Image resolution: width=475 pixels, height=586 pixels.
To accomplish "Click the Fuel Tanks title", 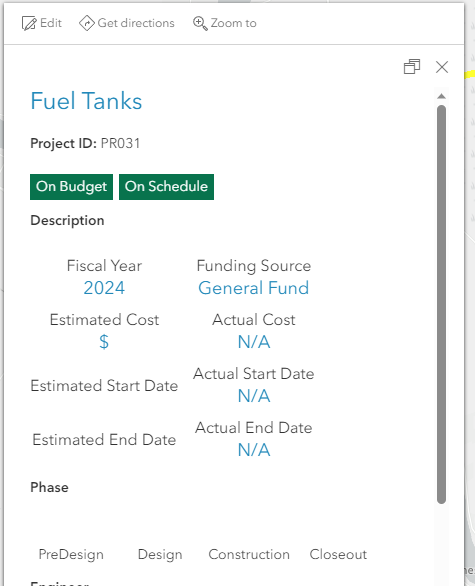I will tap(86, 101).
